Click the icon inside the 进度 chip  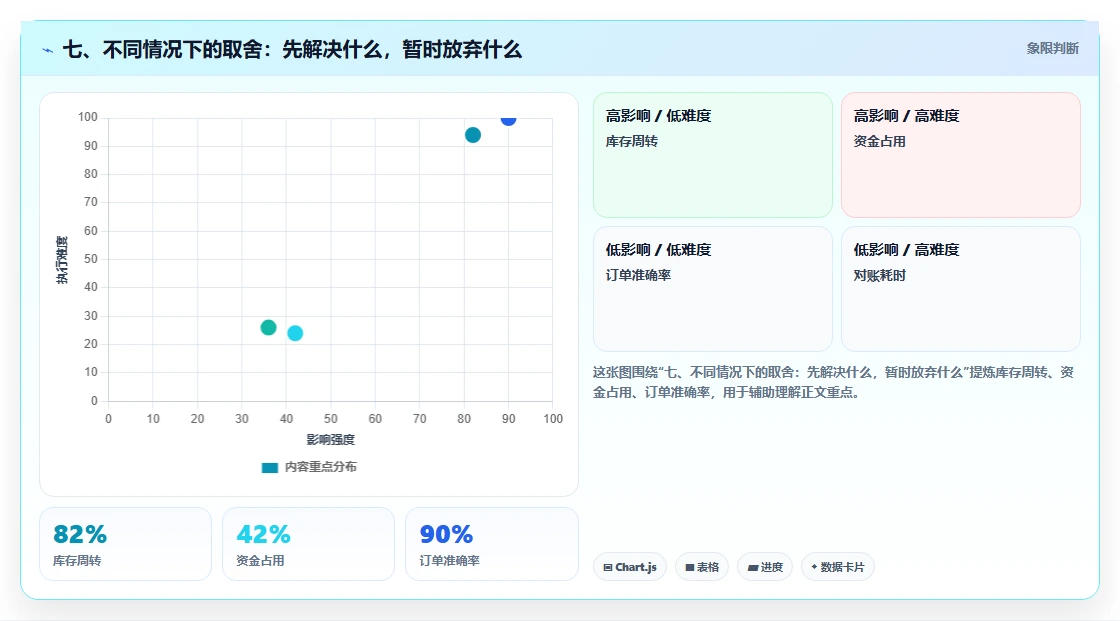(753, 567)
